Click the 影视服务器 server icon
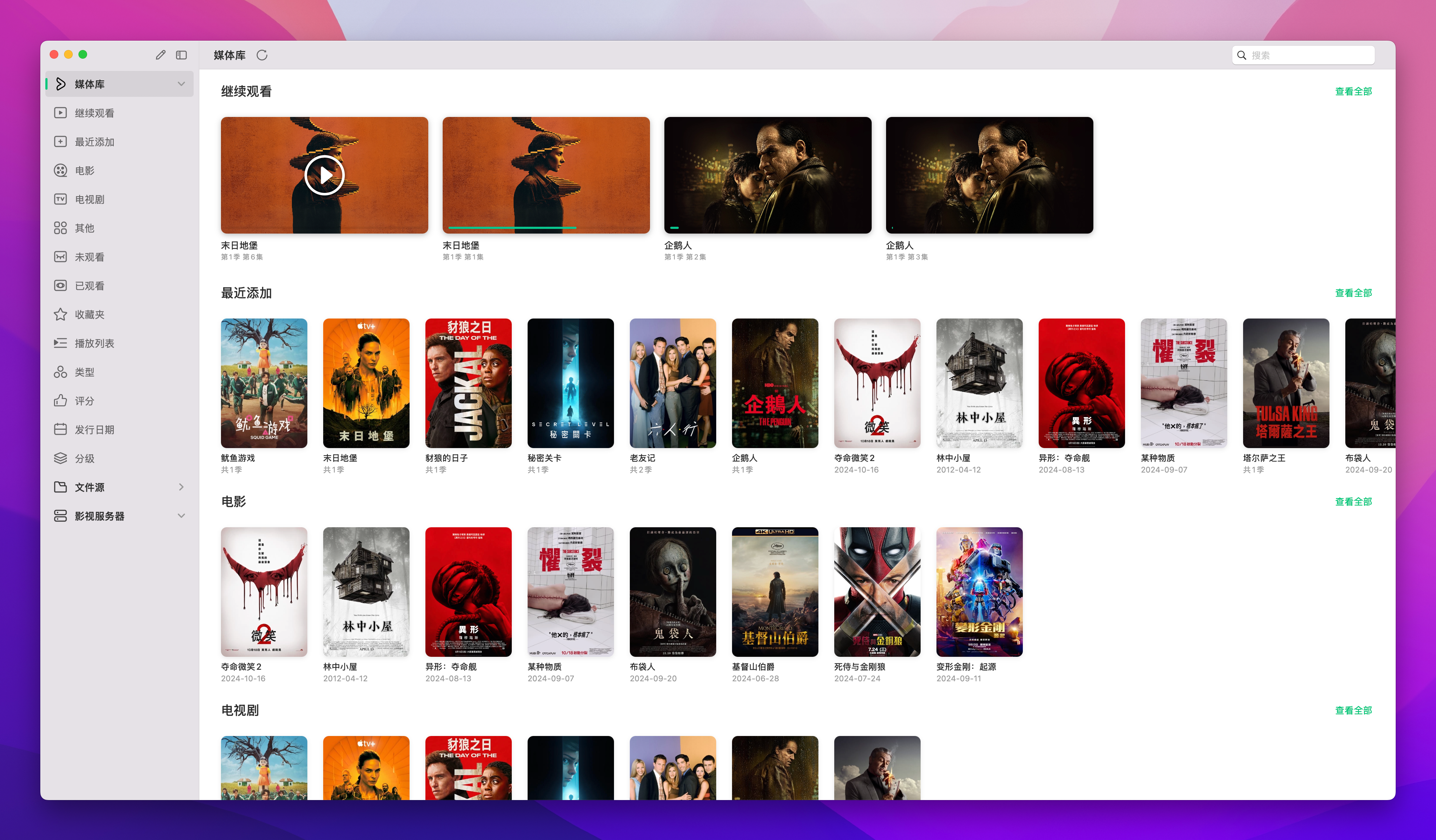Screen dimensions: 1436x840 pyautogui.click(x=60, y=516)
